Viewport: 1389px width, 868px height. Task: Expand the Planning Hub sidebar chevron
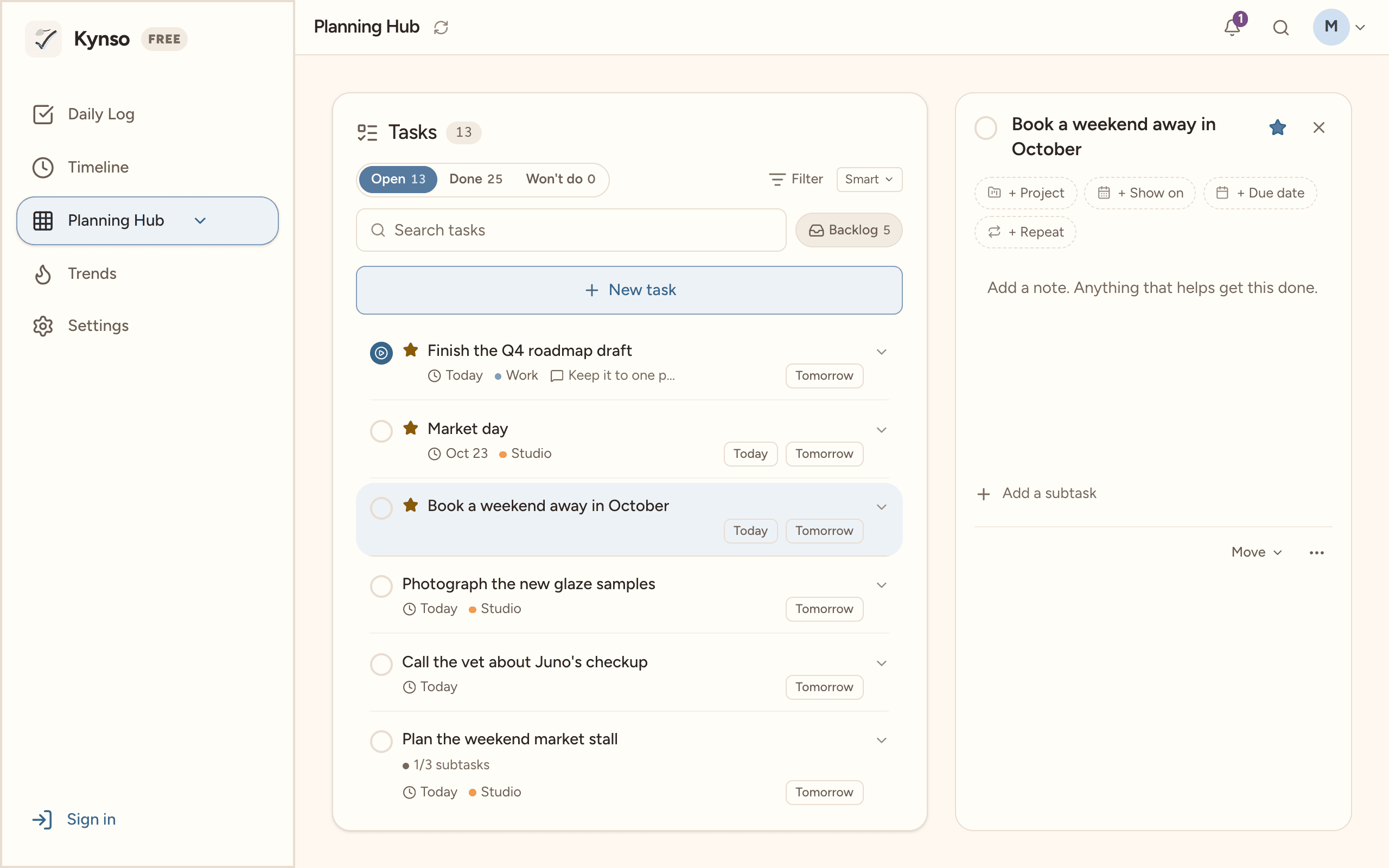(x=200, y=220)
